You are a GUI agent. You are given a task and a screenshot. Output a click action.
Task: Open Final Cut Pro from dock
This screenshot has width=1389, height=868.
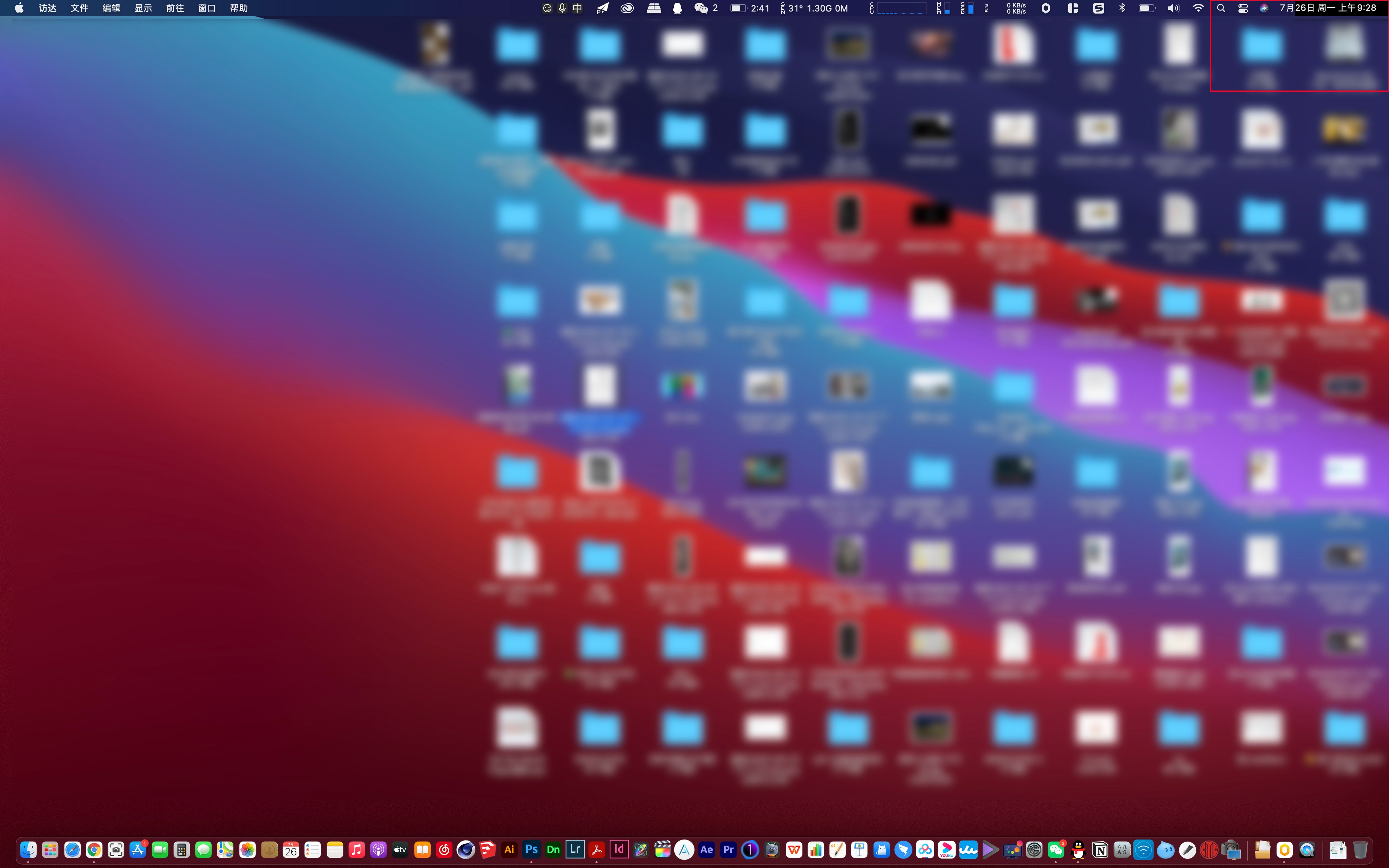click(x=662, y=849)
